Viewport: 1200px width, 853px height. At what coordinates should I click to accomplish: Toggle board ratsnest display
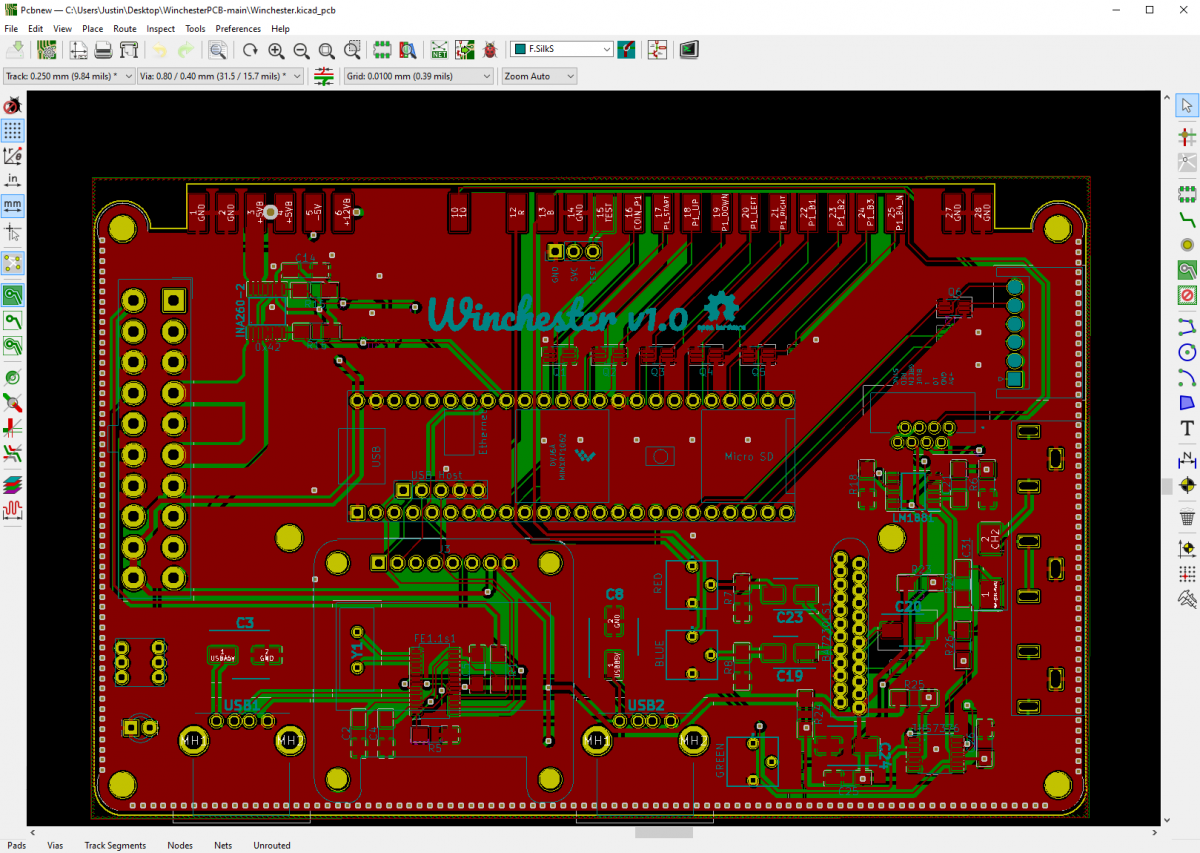13,263
